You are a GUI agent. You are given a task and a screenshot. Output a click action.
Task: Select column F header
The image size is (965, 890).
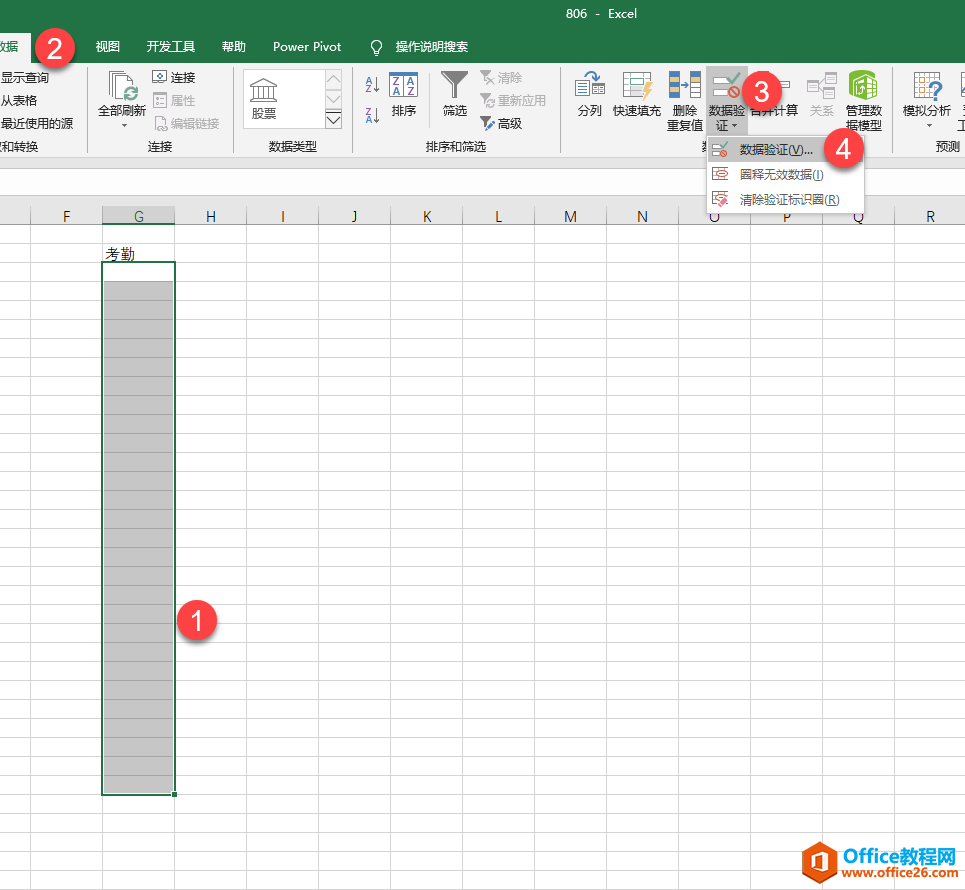click(x=66, y=216)
